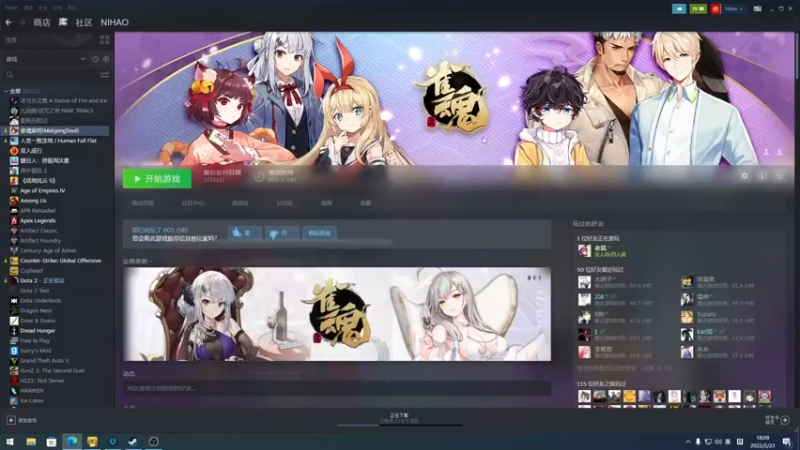Viewport: 800px width, 450px height.
Task: Open the Nihao account dropdown
Action: (x=734, y=9)
